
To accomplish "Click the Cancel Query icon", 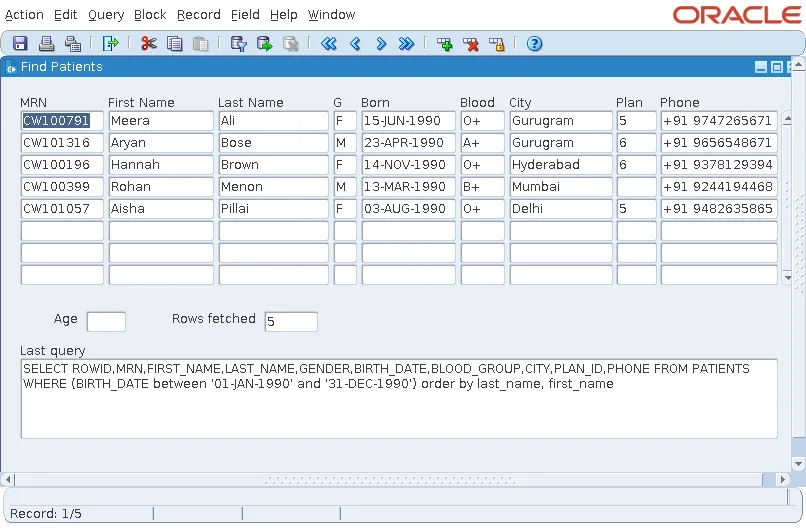I will click(290, 44).
